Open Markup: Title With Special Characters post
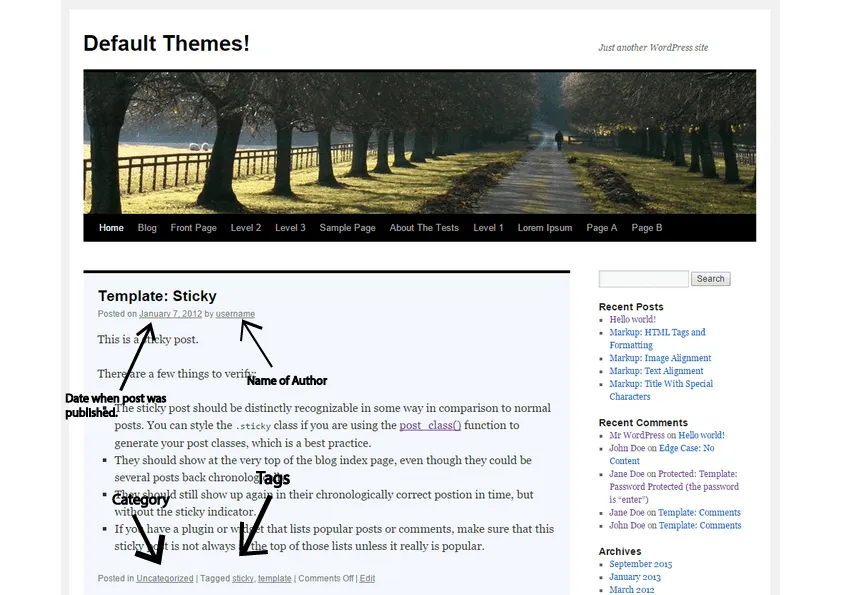This screenshot has width=842, height=595. [x=661, y=390]
